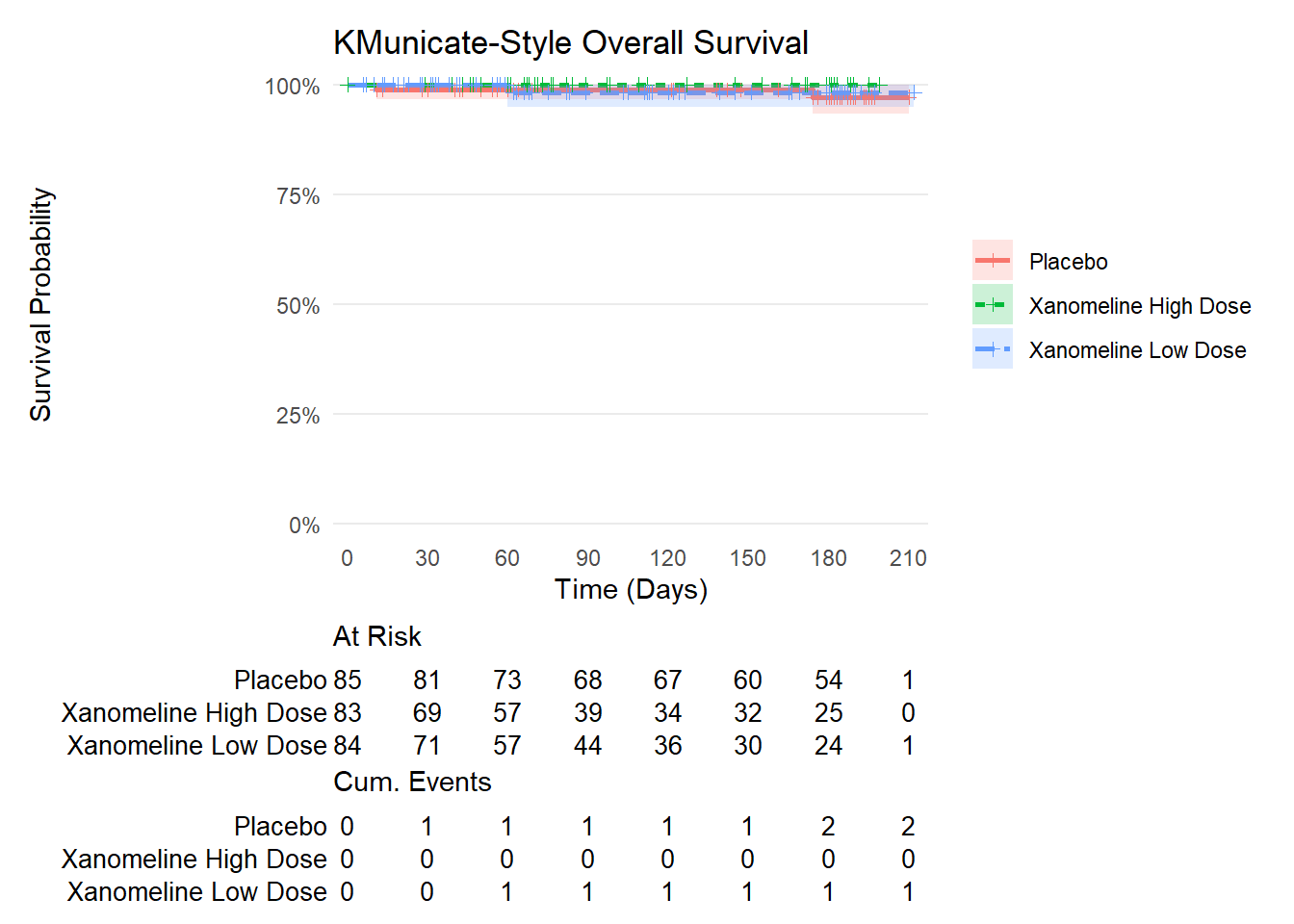Click the 50% y-axis tick label
Viewport: 1294px width, 924px height.
tap(298, 306)
